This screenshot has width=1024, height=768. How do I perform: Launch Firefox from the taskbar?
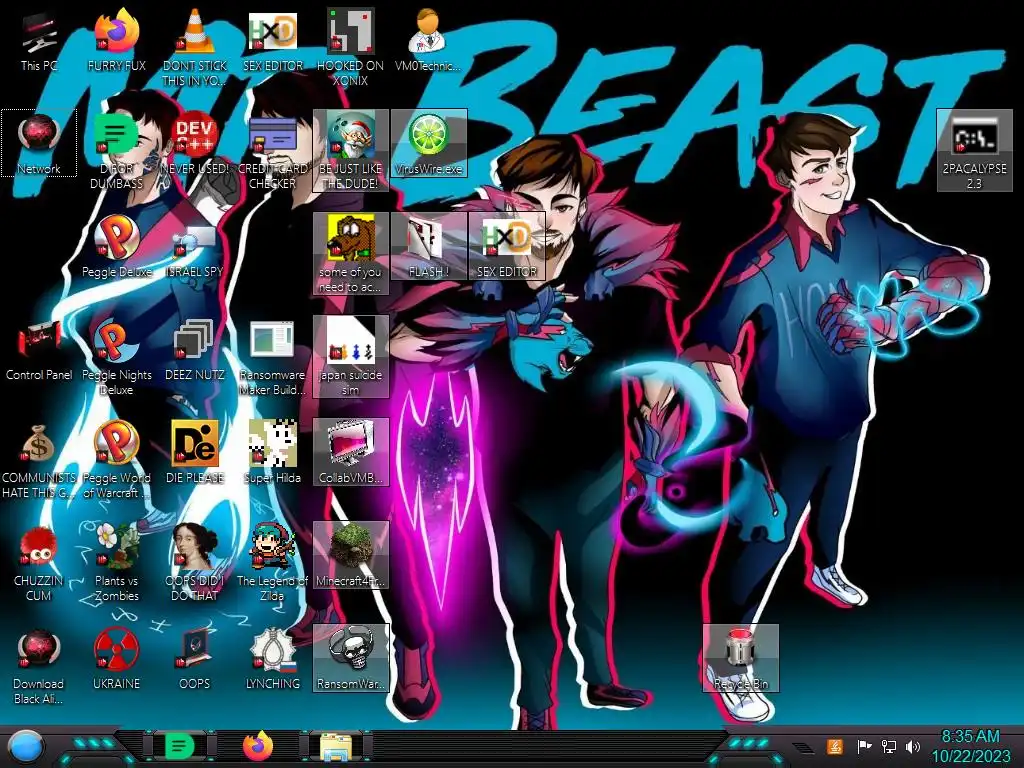(x=258, y=746)
